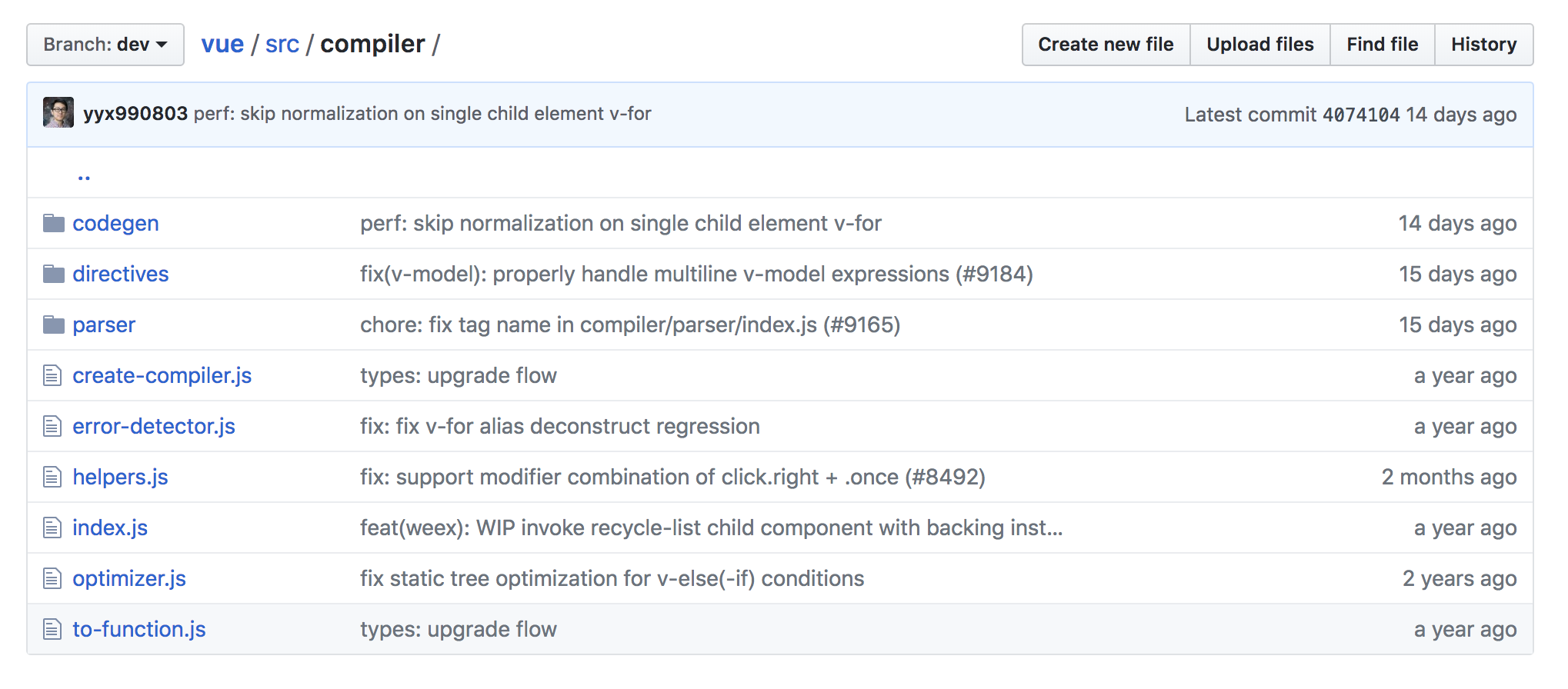The image size is (1568, 689).
Task: Open the to-function.js file link
Action: [x=139, y=630]
